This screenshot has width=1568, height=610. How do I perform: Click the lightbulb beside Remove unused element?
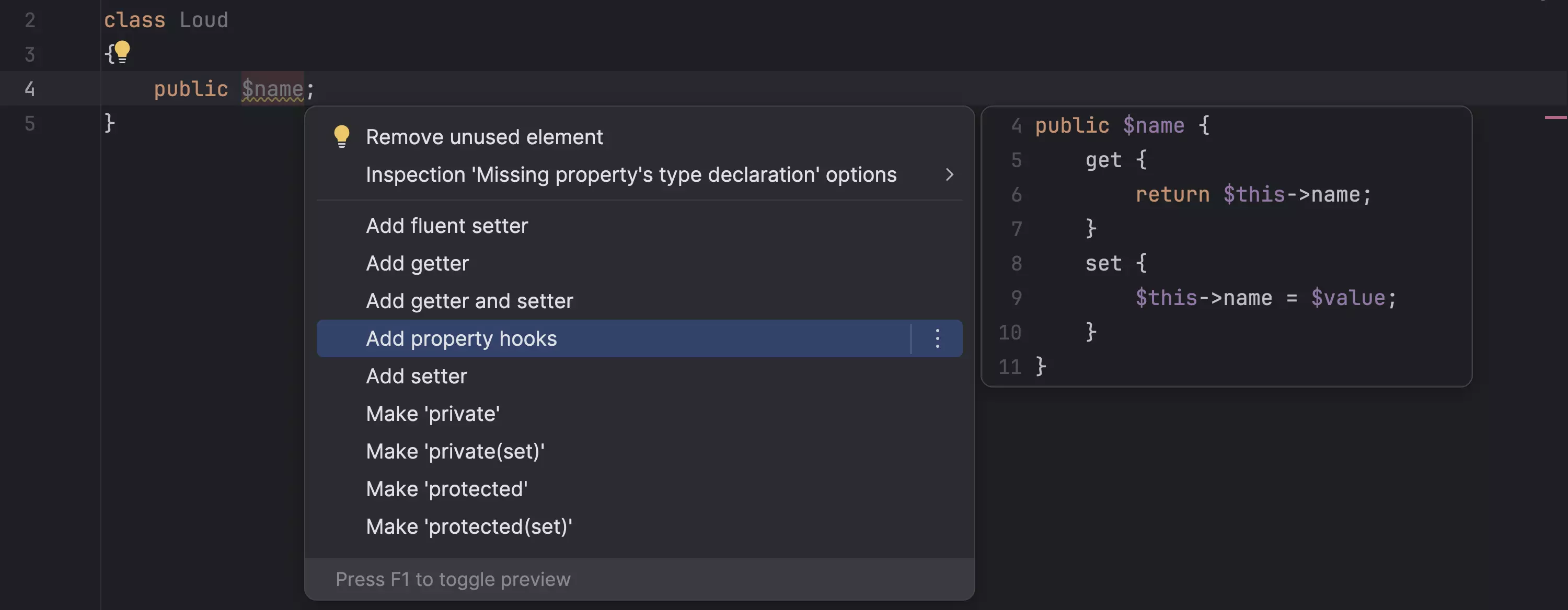click(x=341, y=136)
